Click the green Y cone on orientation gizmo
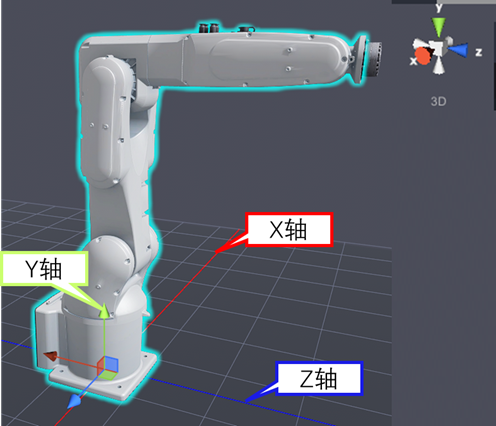Viewport: 496px width, 426px height. click(438, 27)
